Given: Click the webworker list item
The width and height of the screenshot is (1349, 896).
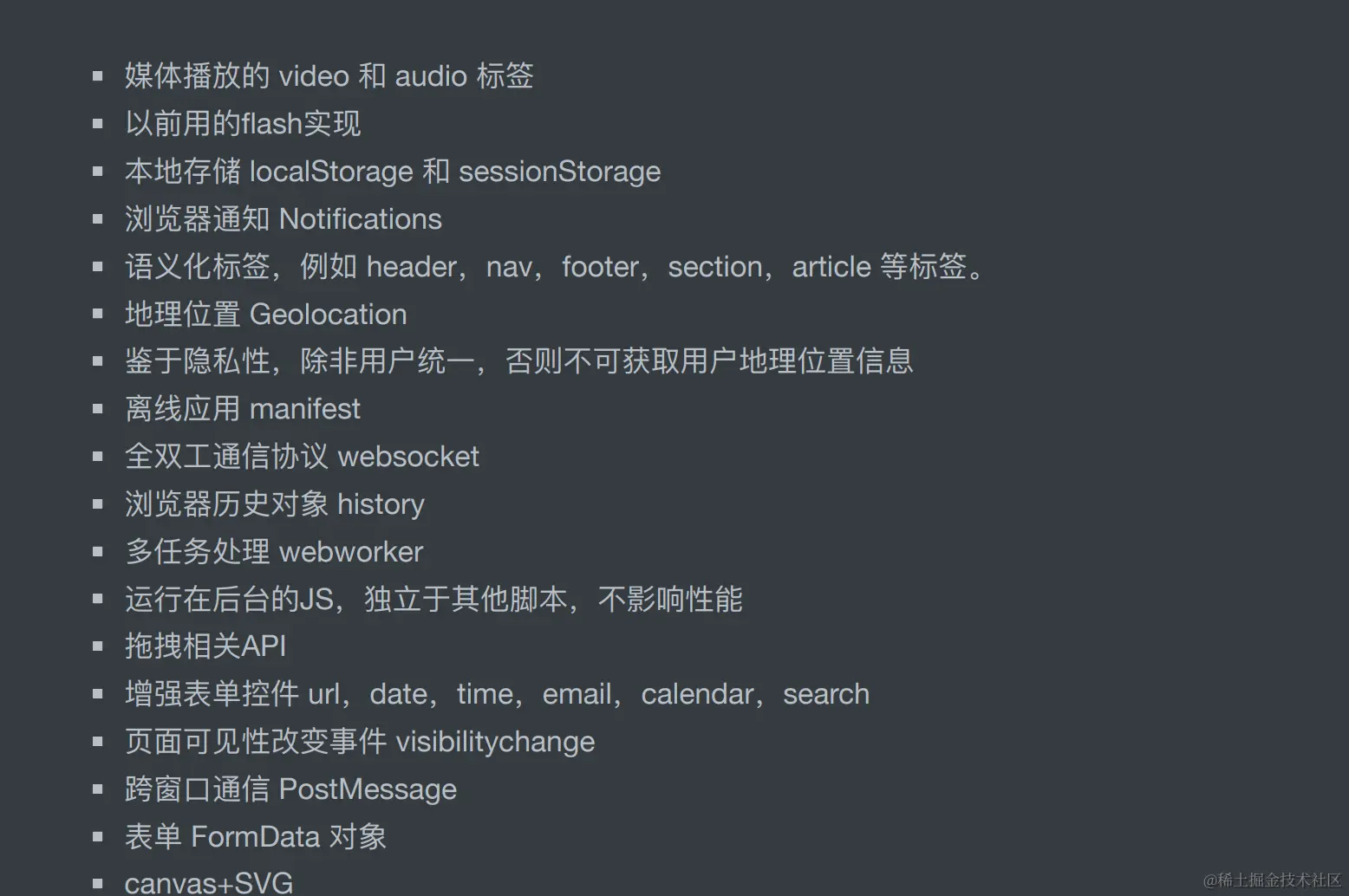Looking at the screenshot, I should tap(274, 552).
